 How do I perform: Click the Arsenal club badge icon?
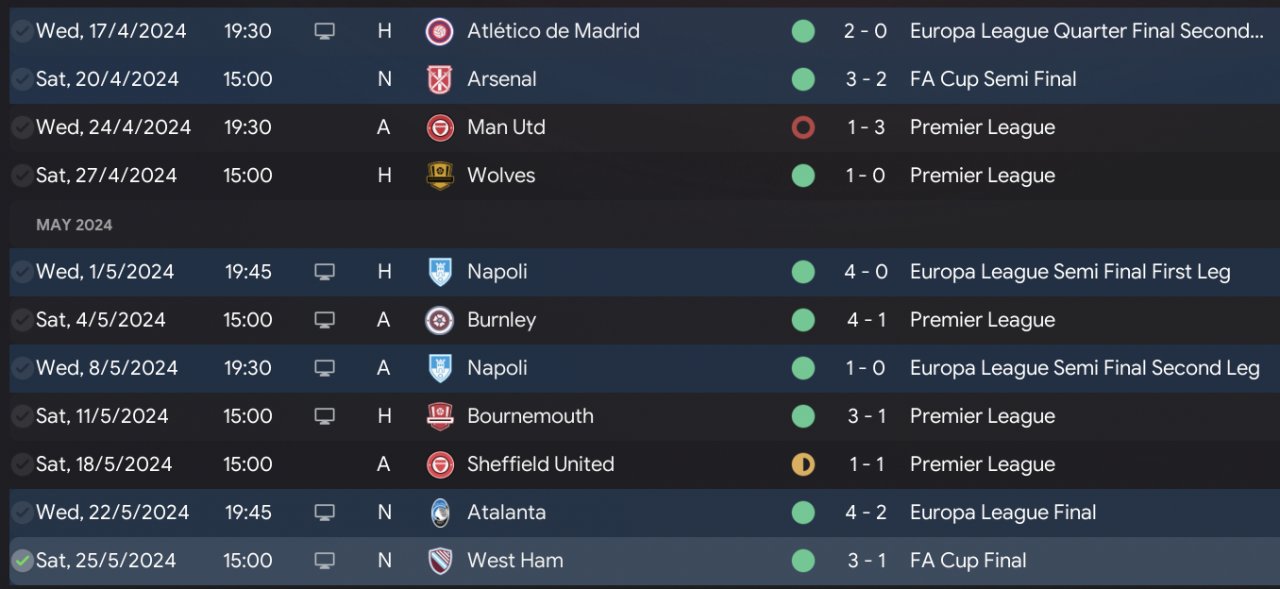[439, 79]
